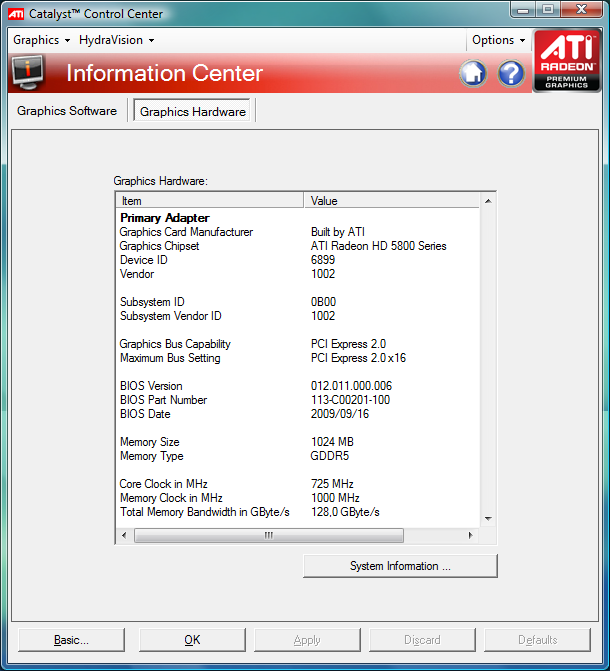The width and height of the screenshot is (610, 671).
Task: Click the 2009/09/16 value
Action: coord(340,414)
